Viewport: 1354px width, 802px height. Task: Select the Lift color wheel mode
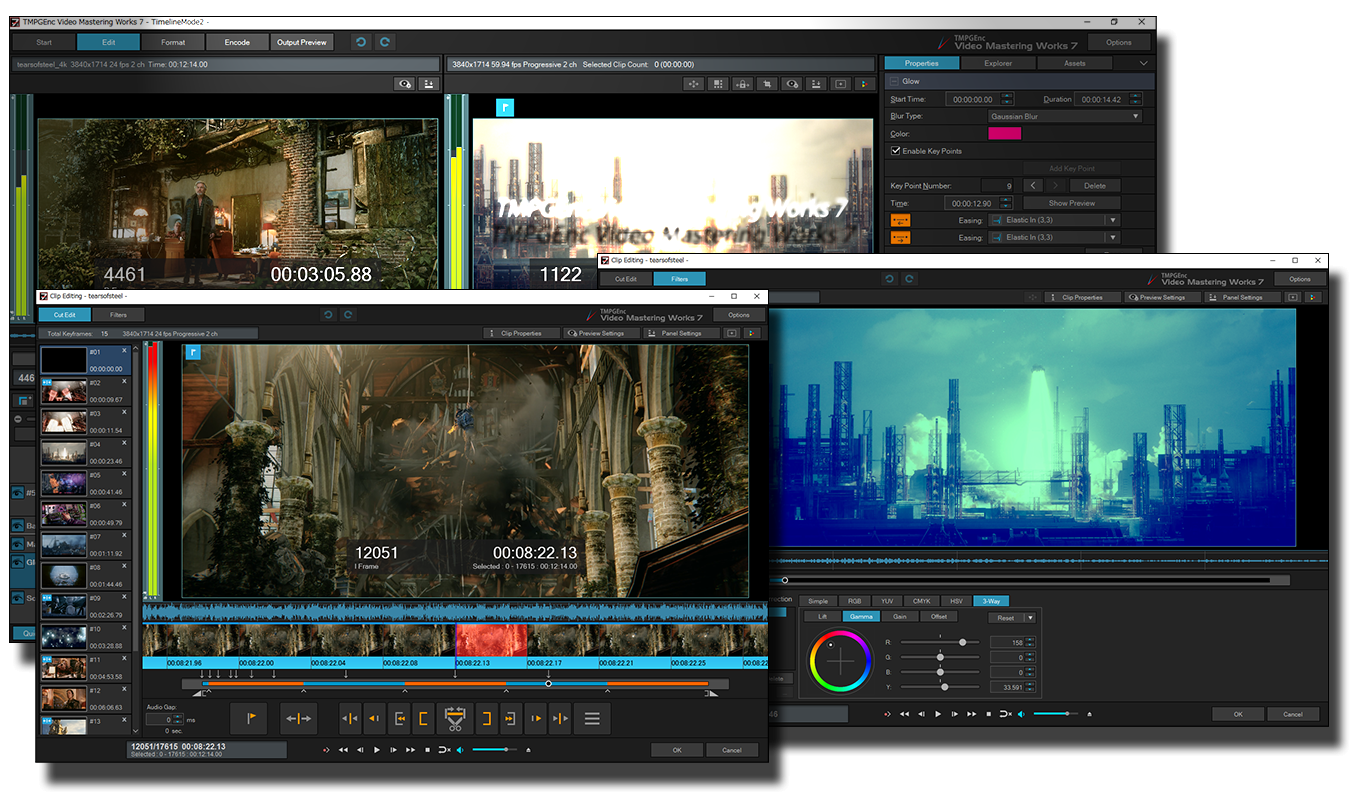(822, 617)
